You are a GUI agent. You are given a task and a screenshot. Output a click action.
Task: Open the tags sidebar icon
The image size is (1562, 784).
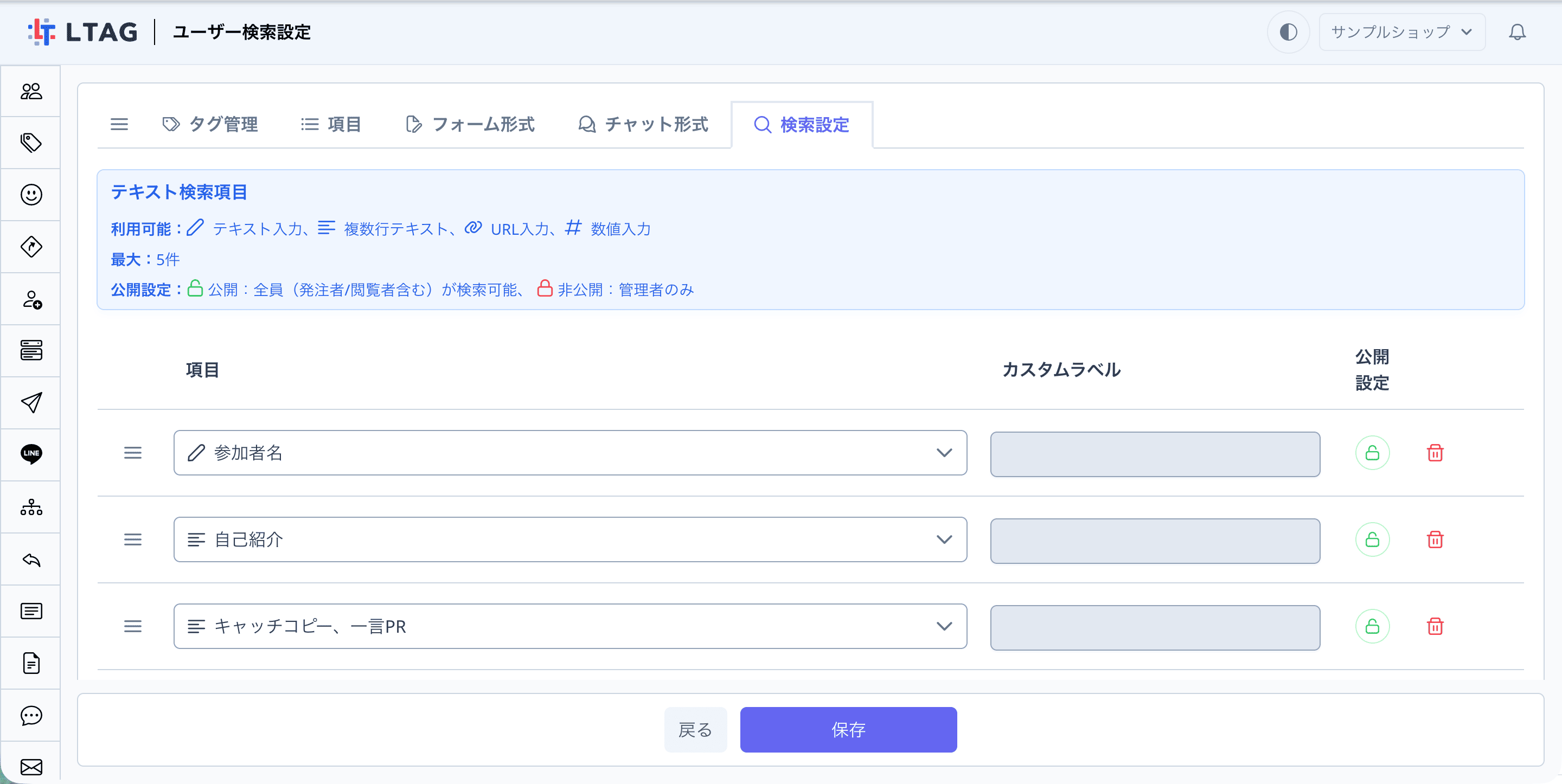click(x=31, y=143)
